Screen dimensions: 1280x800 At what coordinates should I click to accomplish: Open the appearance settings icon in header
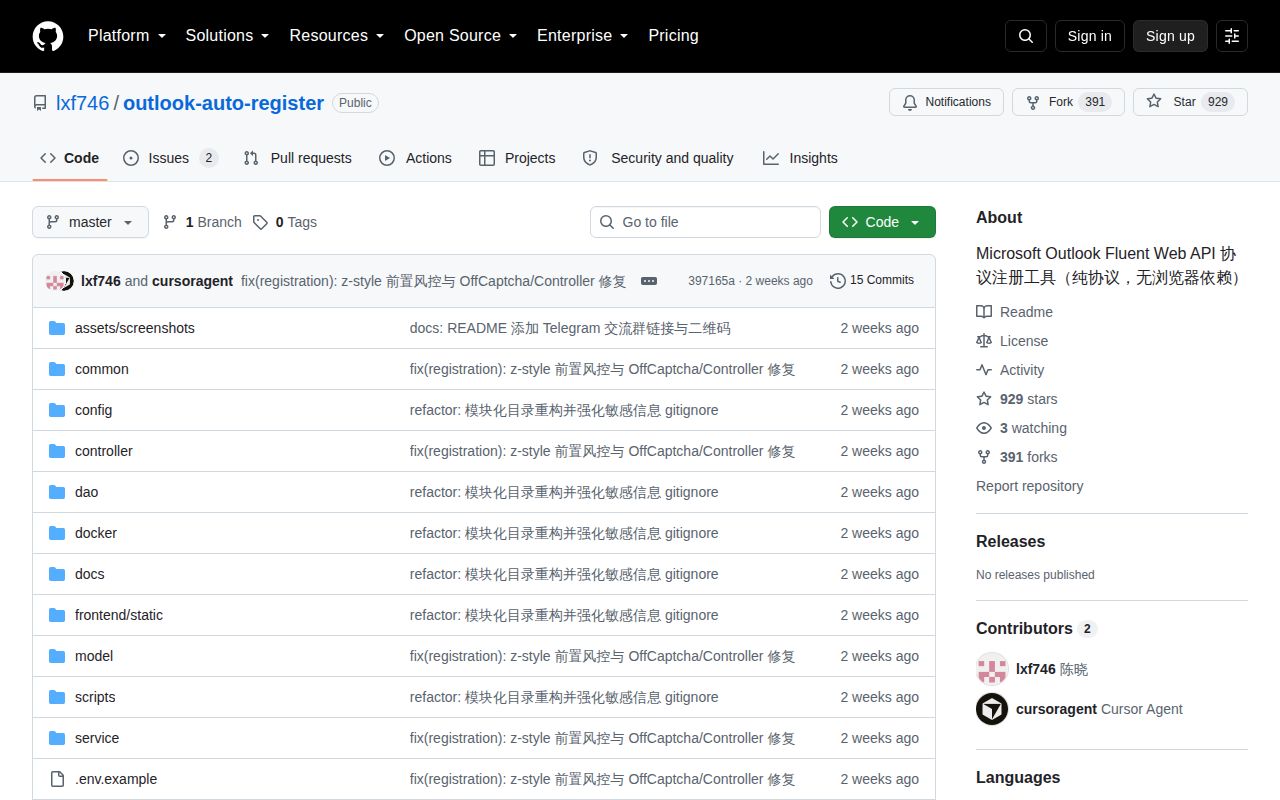point(1232,36)
